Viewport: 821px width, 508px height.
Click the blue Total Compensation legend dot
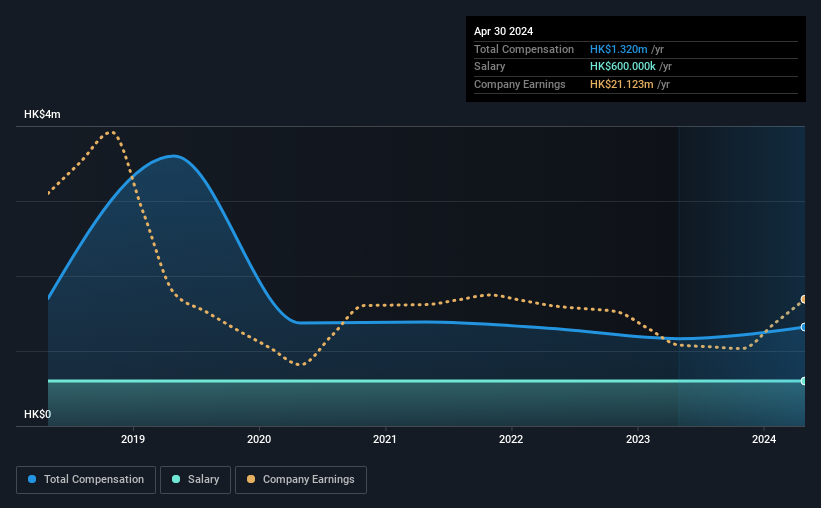pyautogui.click(x=32, y=479)
